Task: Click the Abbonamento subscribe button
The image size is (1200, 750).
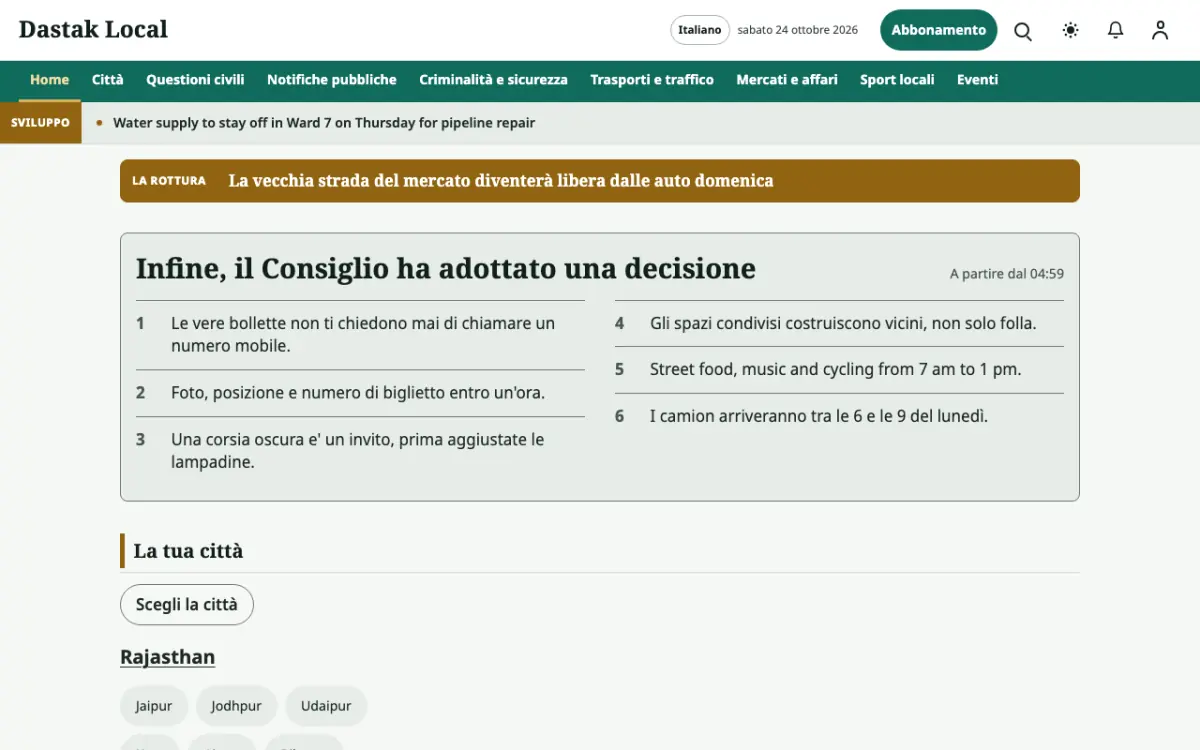Action: coord(939,30)
